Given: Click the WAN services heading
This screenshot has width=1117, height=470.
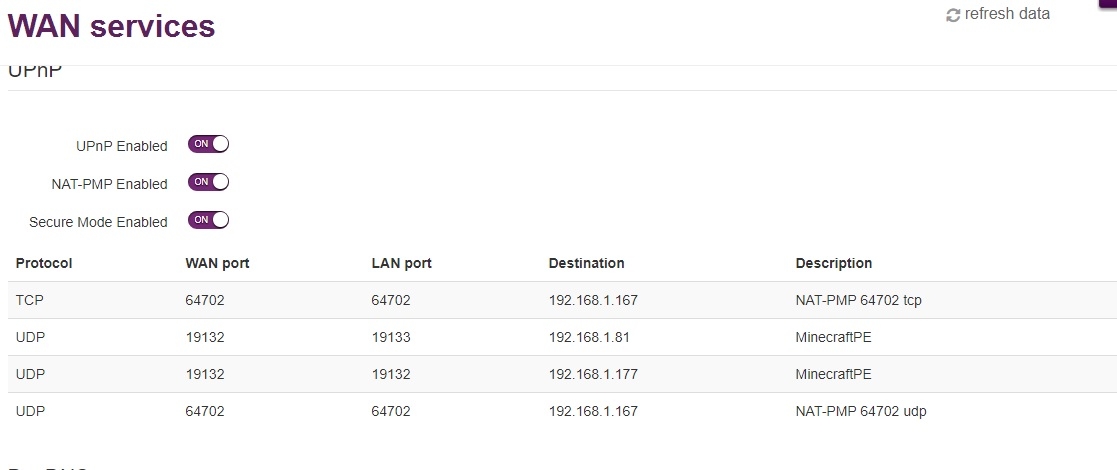Looking at the screenshot, I should pyautogui.click(x=112, y=27).
